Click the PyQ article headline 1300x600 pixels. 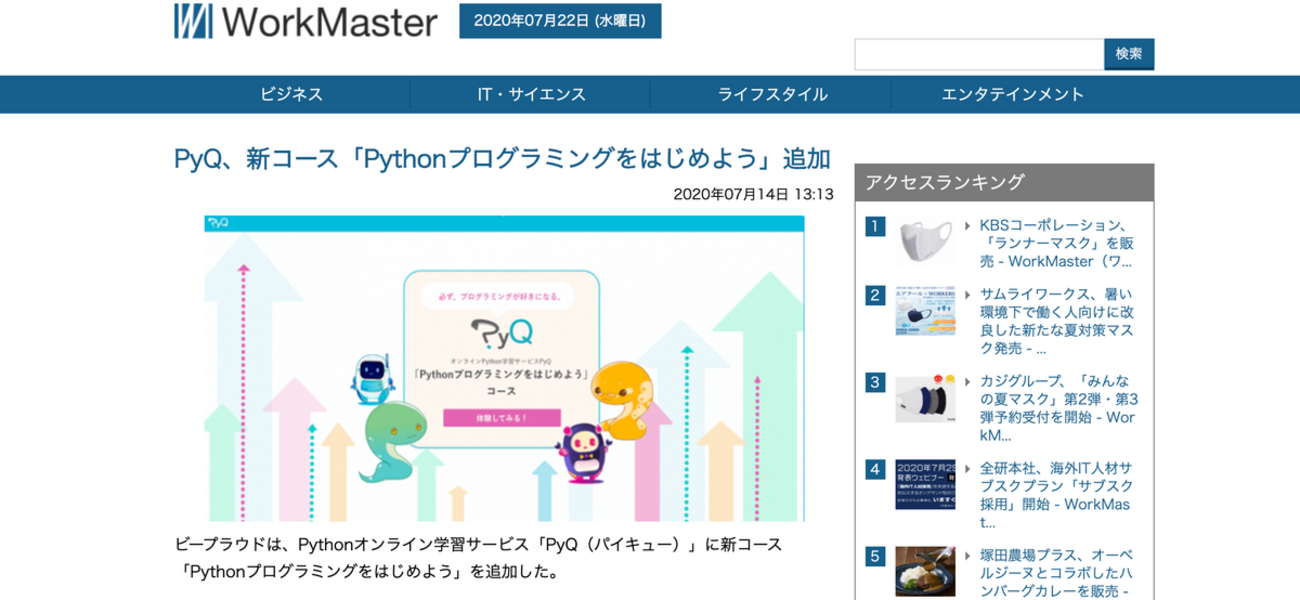[x=503, y=159]
